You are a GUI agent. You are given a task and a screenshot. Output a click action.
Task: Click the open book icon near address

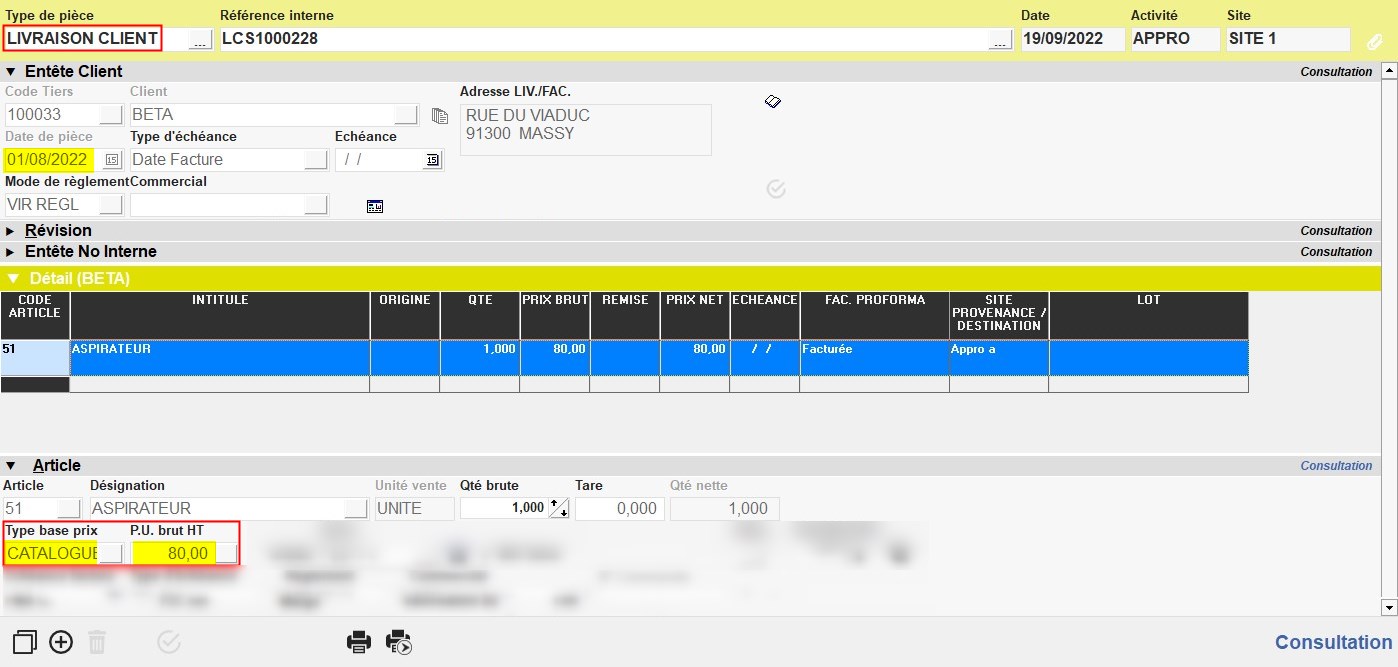(772, 101)
